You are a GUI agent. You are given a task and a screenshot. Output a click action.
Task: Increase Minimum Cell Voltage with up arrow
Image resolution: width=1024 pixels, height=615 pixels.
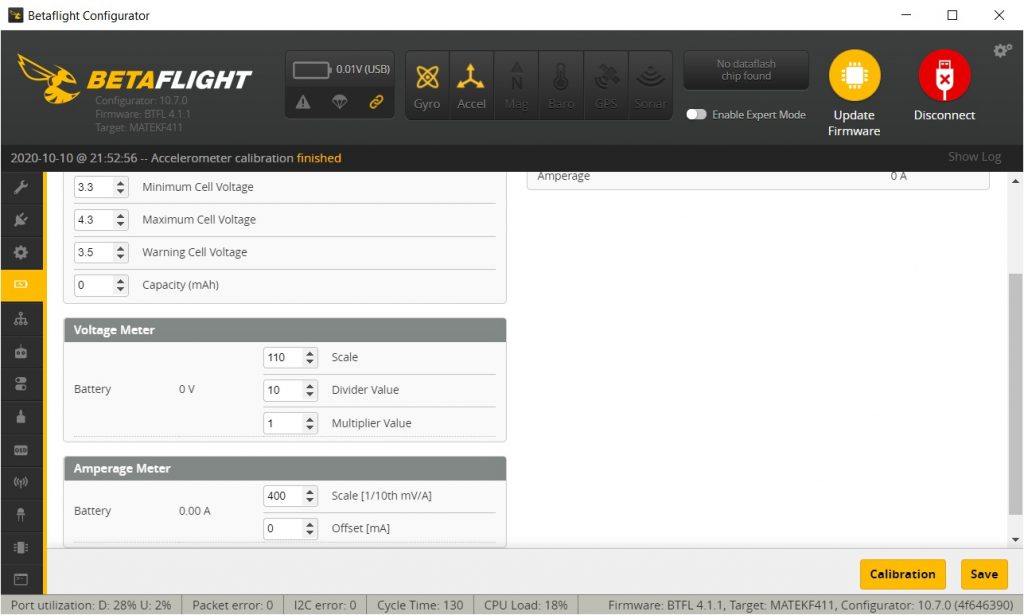(121, 183)
